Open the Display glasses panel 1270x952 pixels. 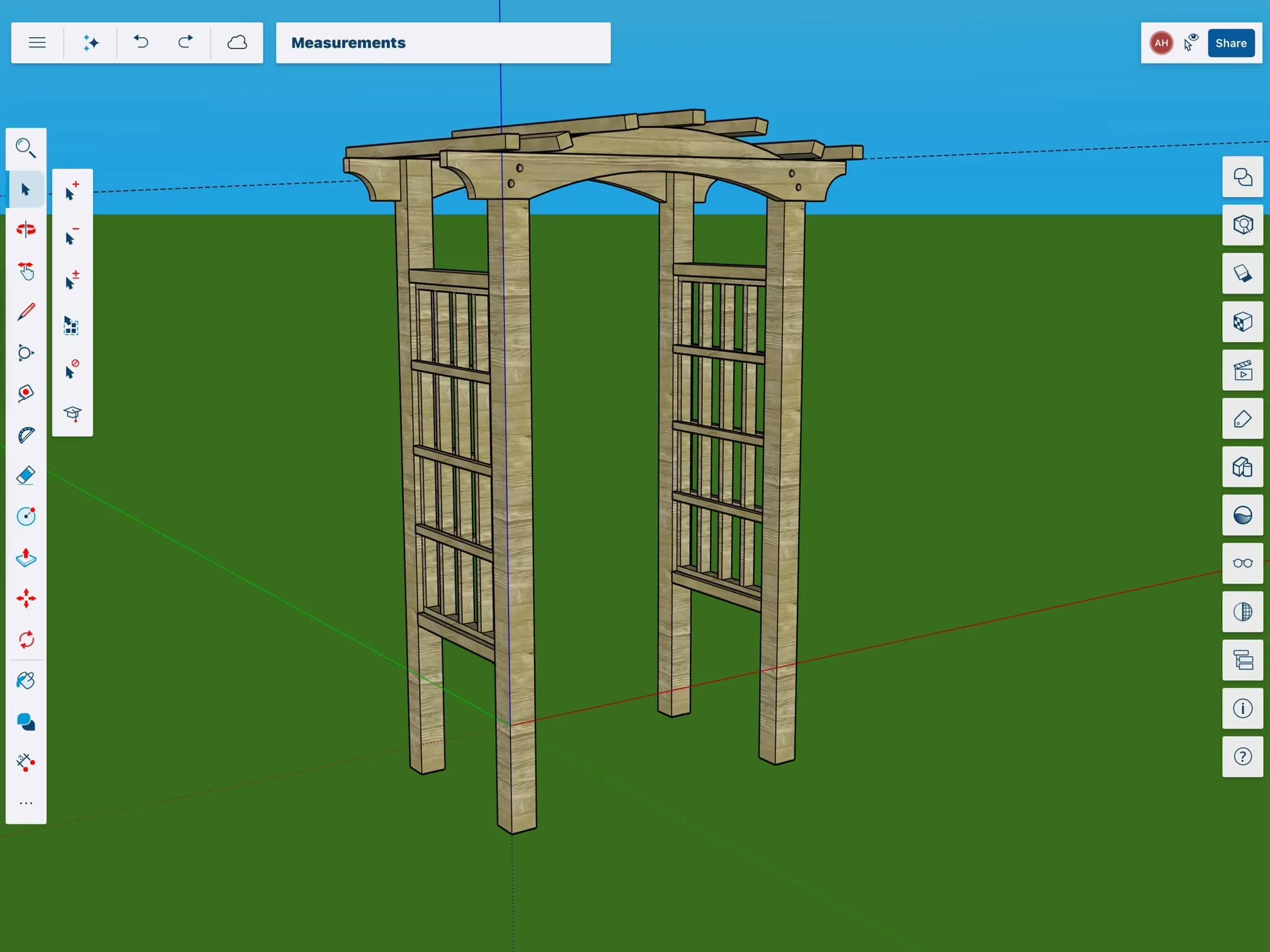click(1242, 564)
